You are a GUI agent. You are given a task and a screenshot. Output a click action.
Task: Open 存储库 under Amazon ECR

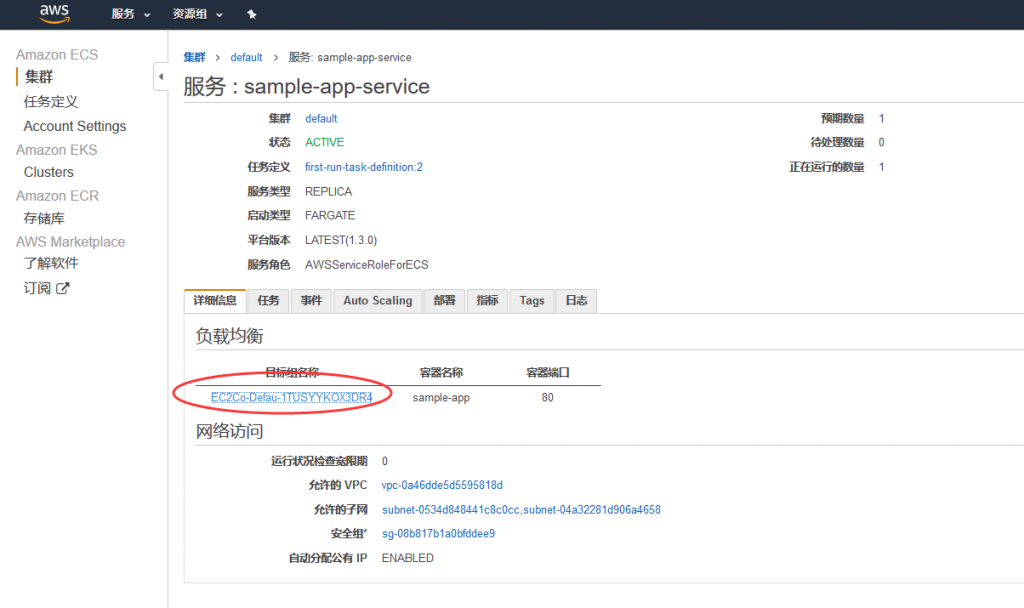tap(44, 218)
